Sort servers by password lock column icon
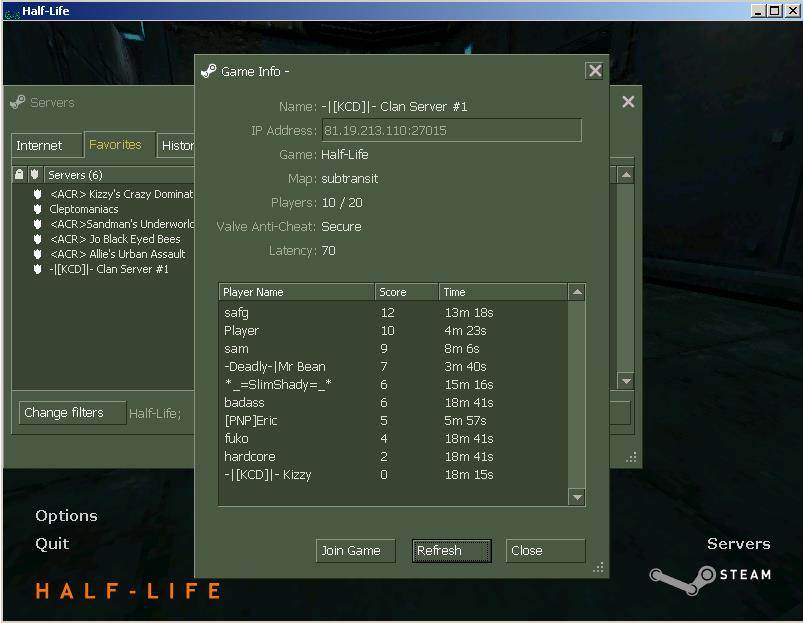Viewport: 803px width, 623px height. [x=19, y=175]
